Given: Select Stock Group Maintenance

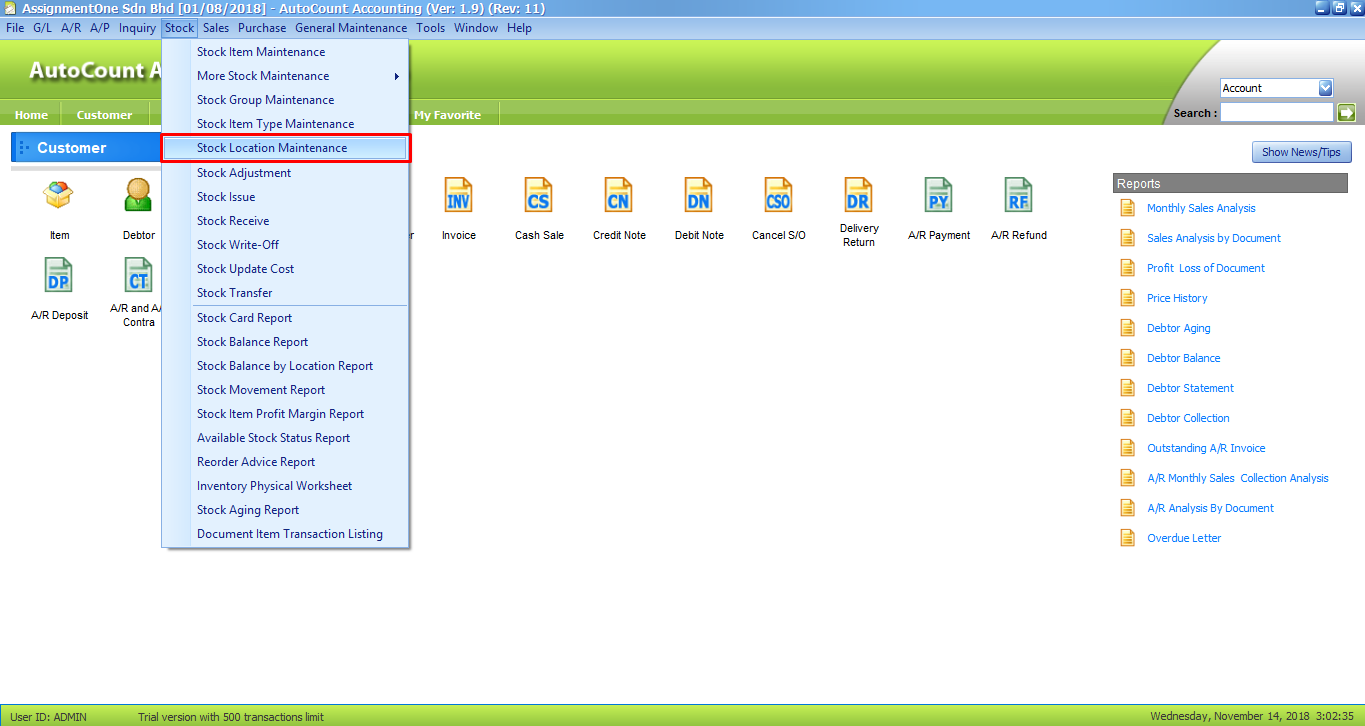Looking at the screenshot, I should click(286, 100).
